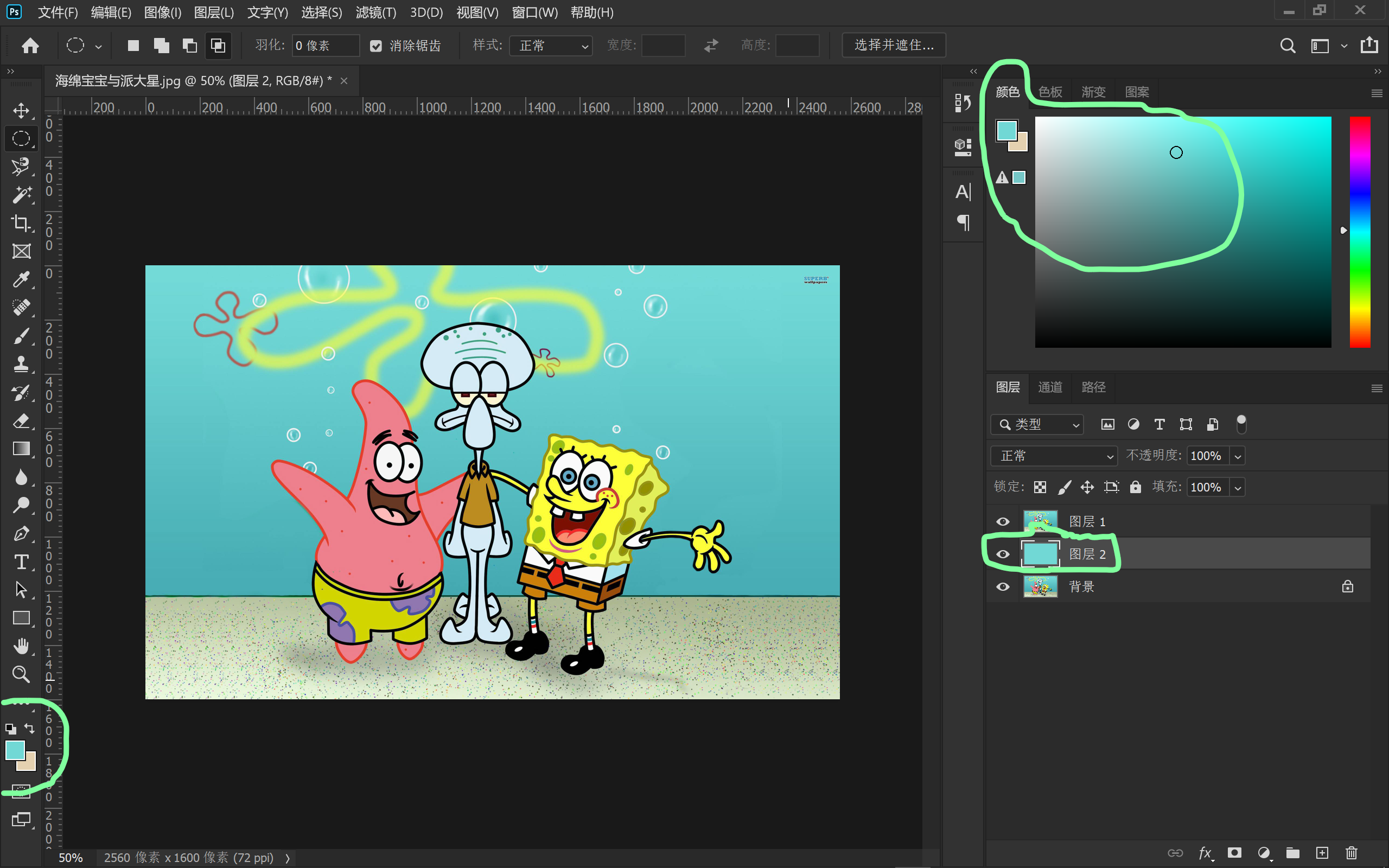Select the Magic Wand tool

(x=21, y=195)
